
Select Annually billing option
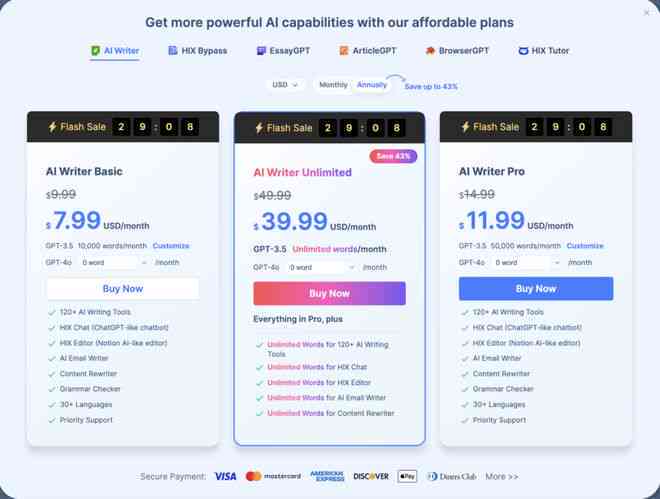372,85
